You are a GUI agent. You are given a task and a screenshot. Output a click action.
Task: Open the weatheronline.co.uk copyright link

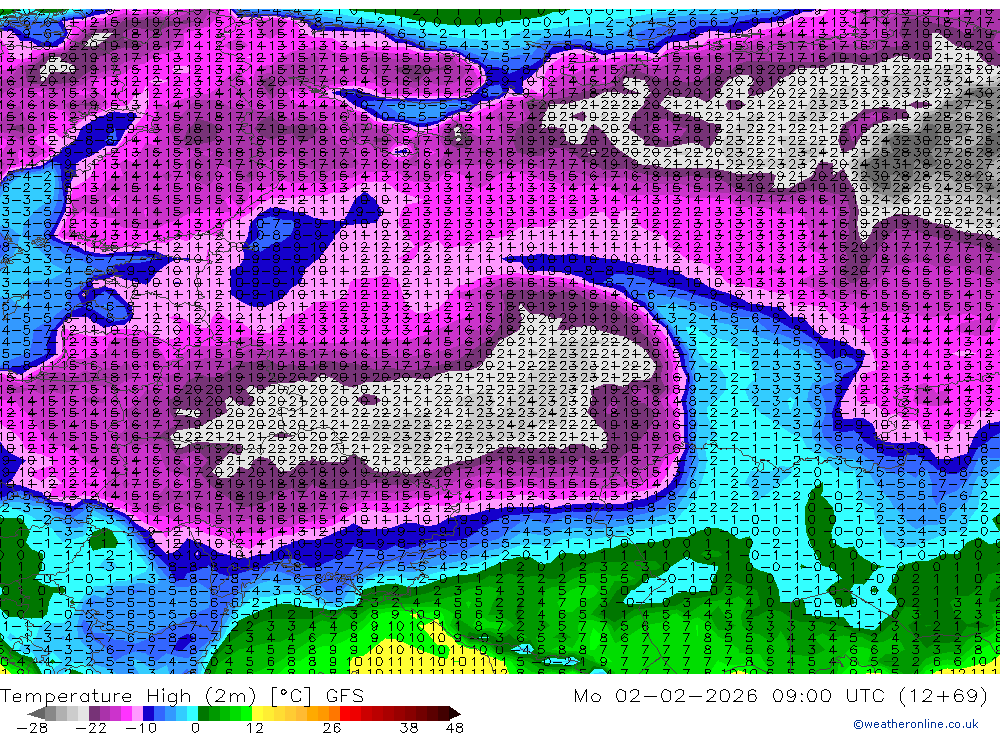915,724
